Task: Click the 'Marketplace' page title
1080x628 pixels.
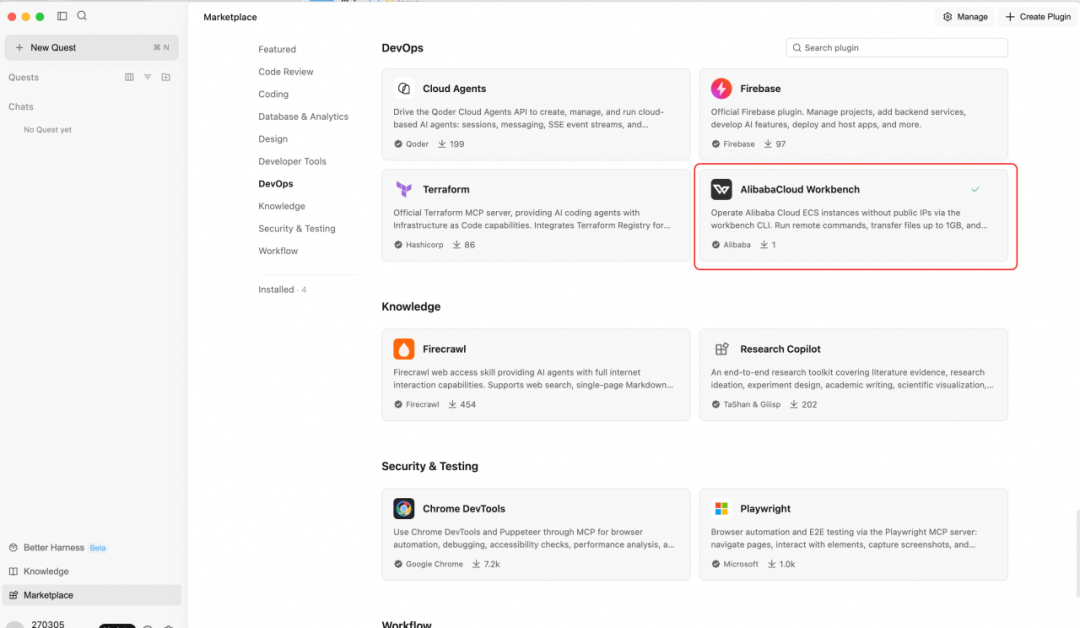Action: (230, 17)
